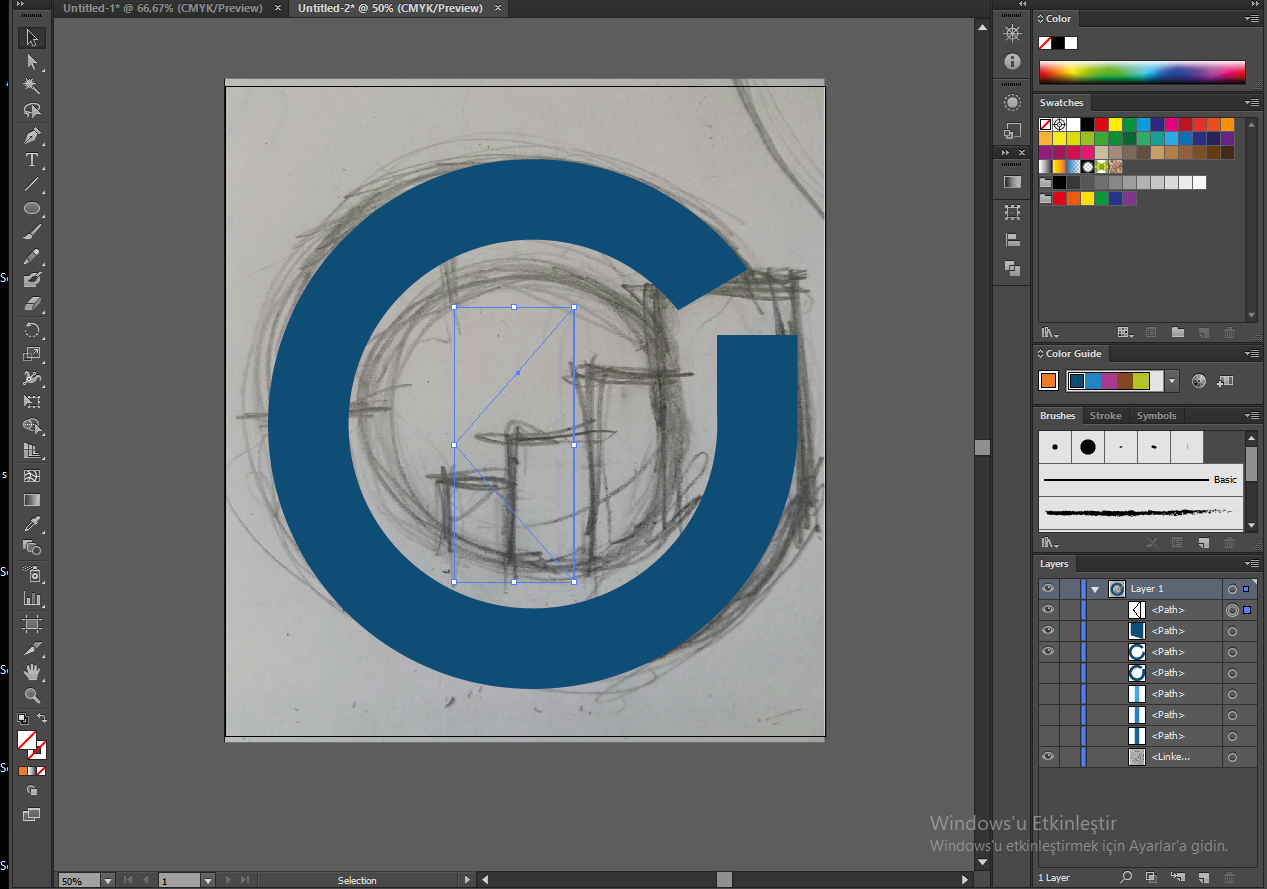Open Show Swatch Kinds menu
This screenshot has height=889, width=1267.
[1124, 333]
